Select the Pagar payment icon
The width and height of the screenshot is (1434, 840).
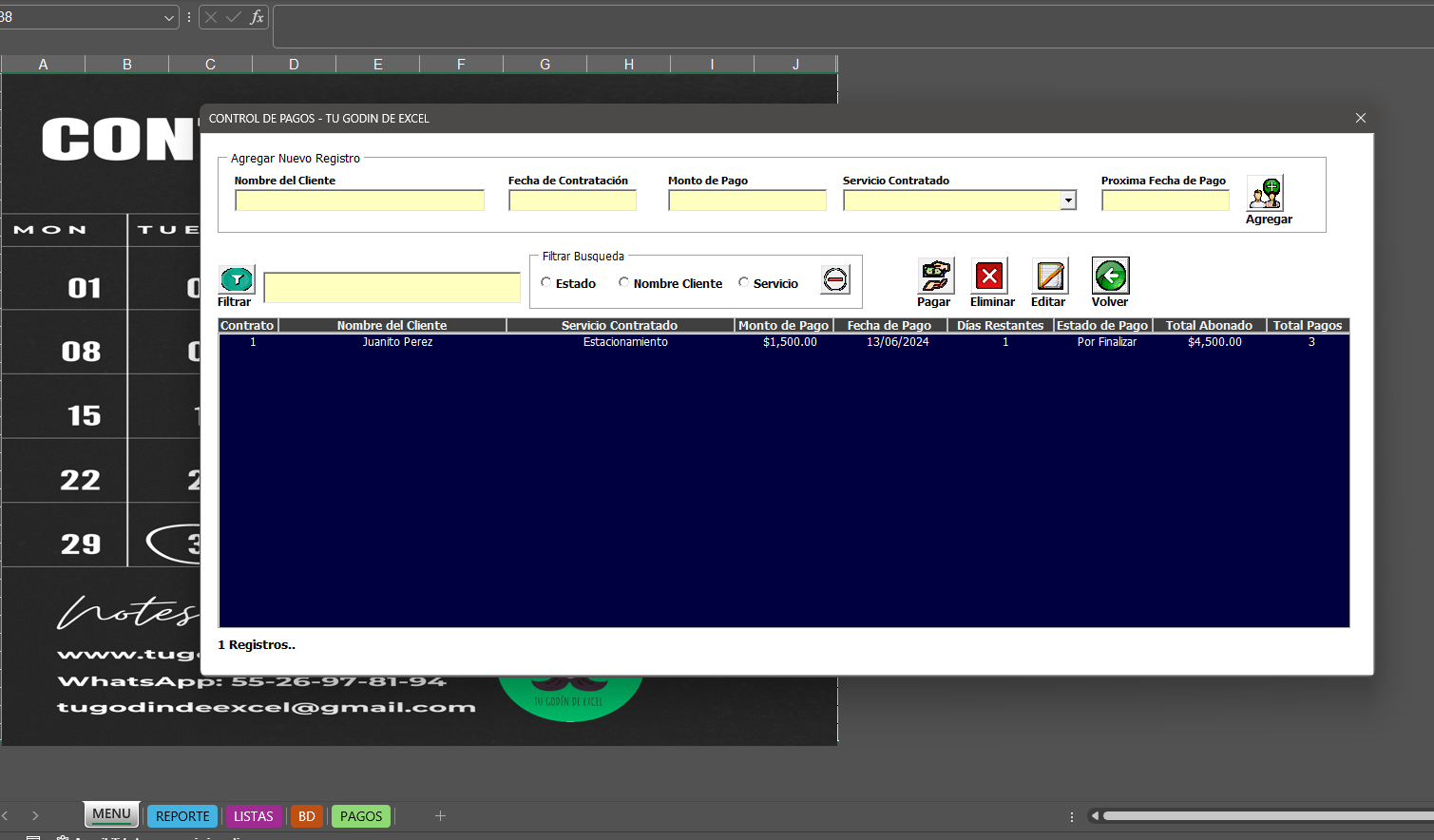pyautogui.click(x=934, y=276)
